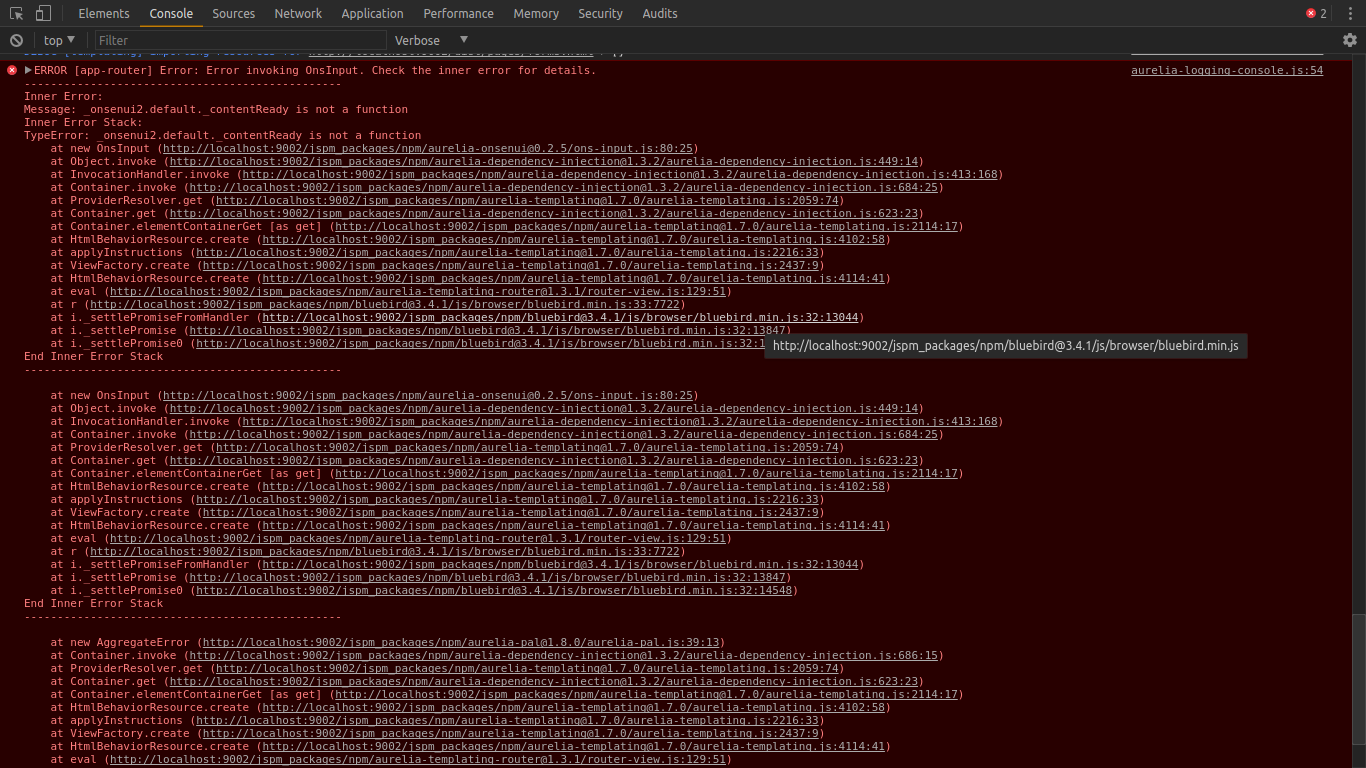Screen dimensions: 1366x768
Task: Click the red error icon beside the ERROR message
Action: click(x=10, y=70)
